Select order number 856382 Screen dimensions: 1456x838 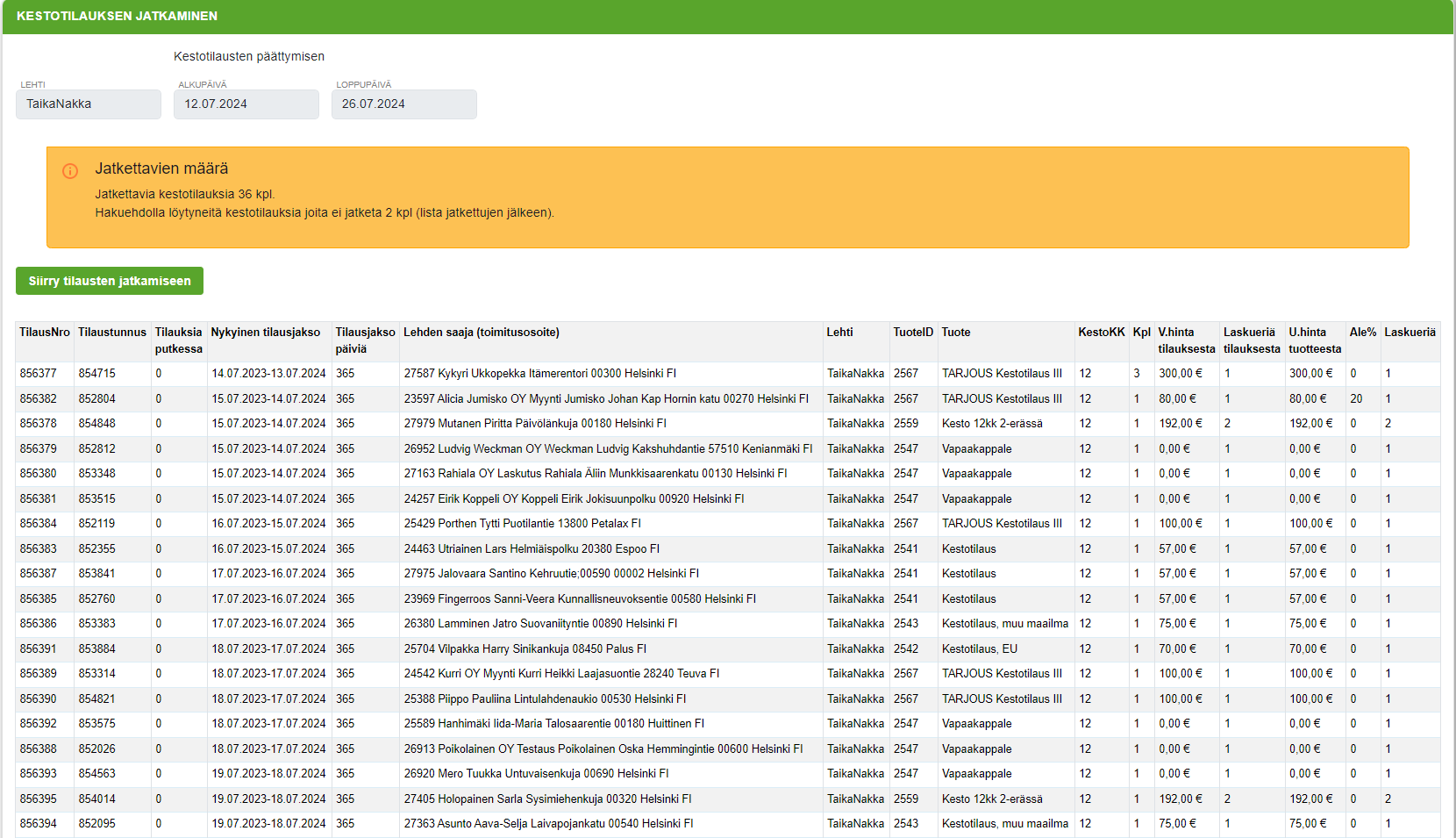(x=39, y=398)
